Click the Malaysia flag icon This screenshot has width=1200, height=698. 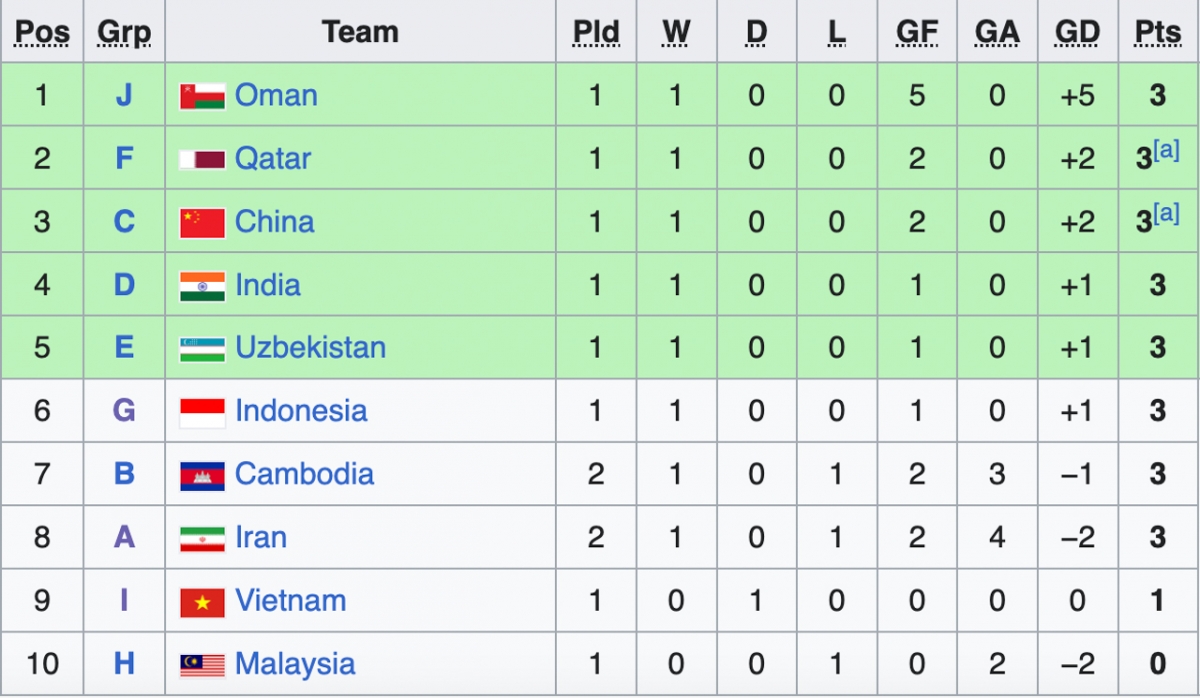(202, 664)
